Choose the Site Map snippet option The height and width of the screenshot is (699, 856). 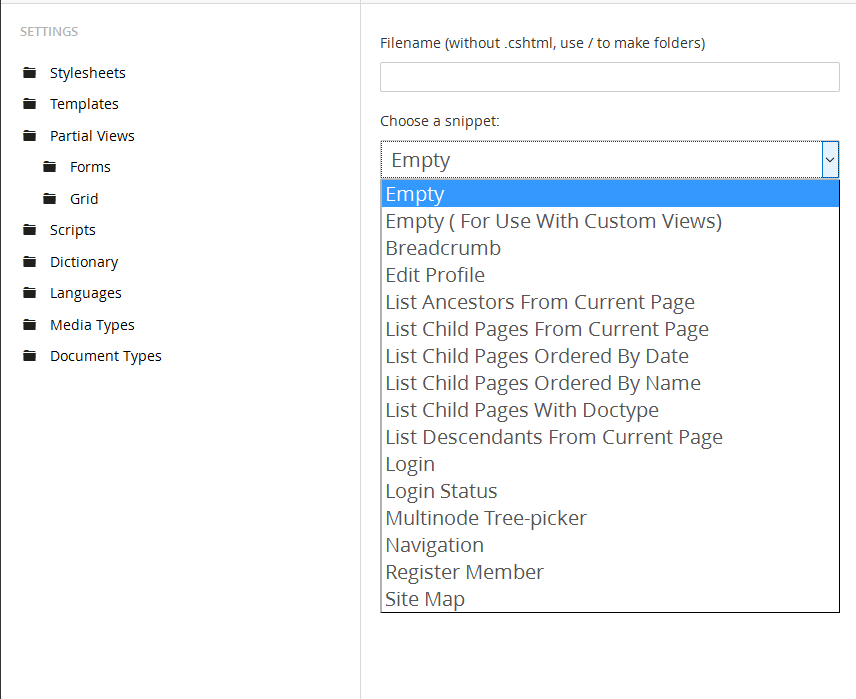(425, 599)
